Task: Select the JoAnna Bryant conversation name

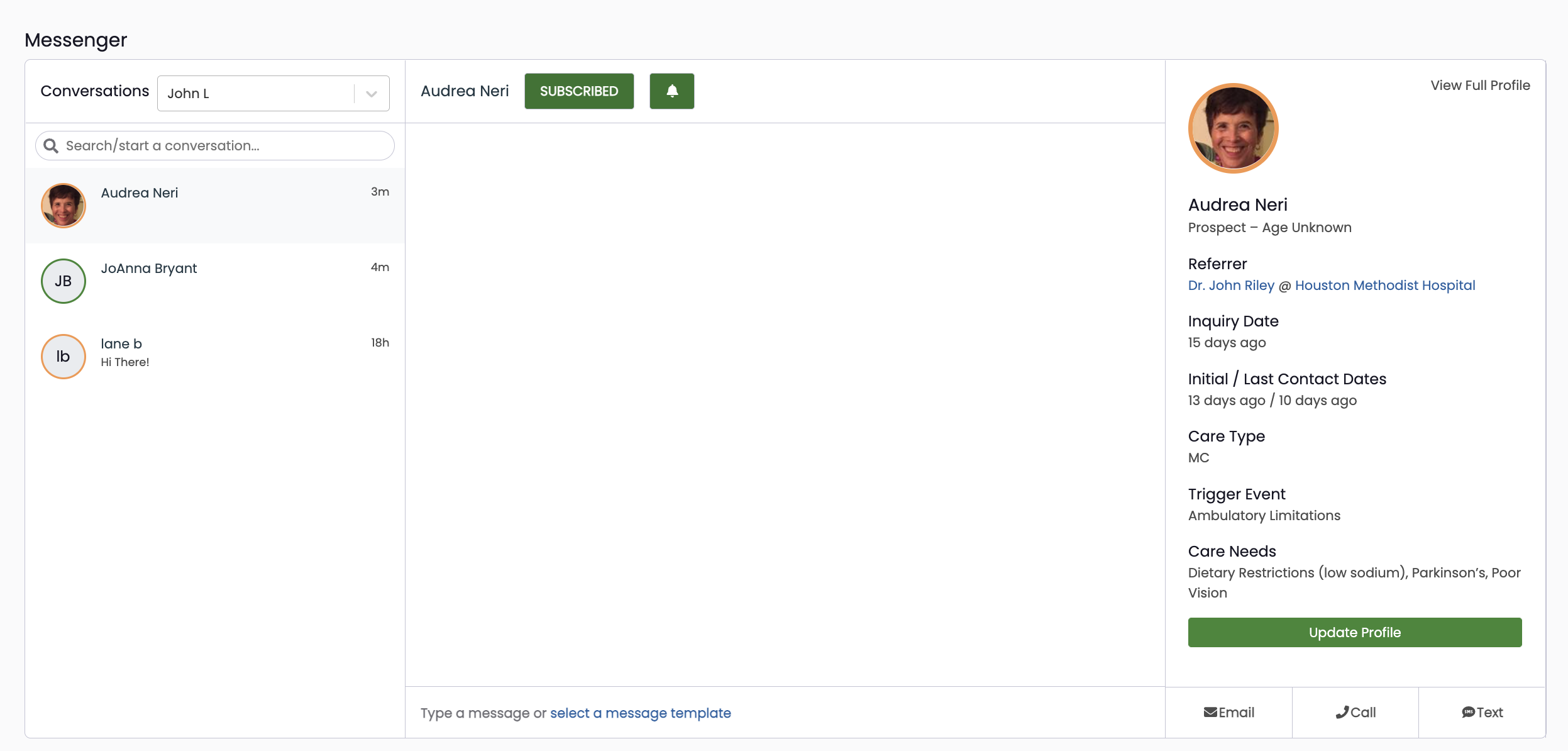Action: 148,269
